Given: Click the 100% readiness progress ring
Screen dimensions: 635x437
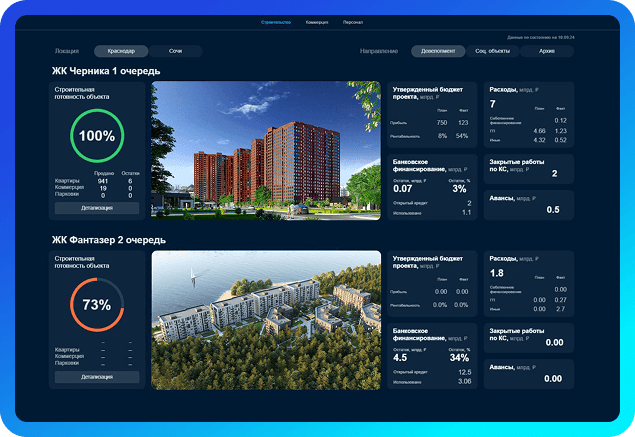Looking at the screenshot, I should click(x=97, y=136).
